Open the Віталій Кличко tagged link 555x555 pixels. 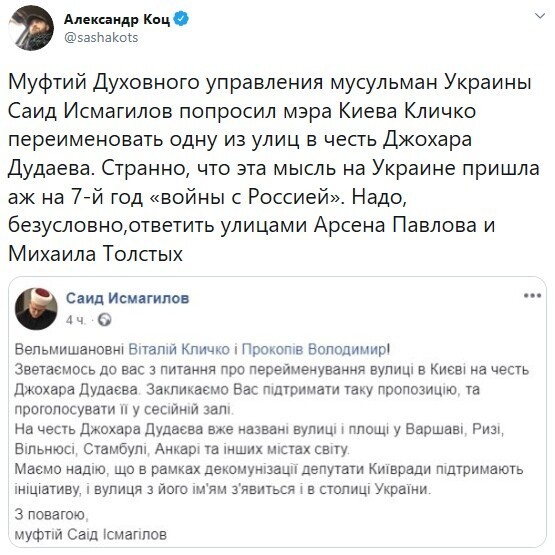point(179,350)
